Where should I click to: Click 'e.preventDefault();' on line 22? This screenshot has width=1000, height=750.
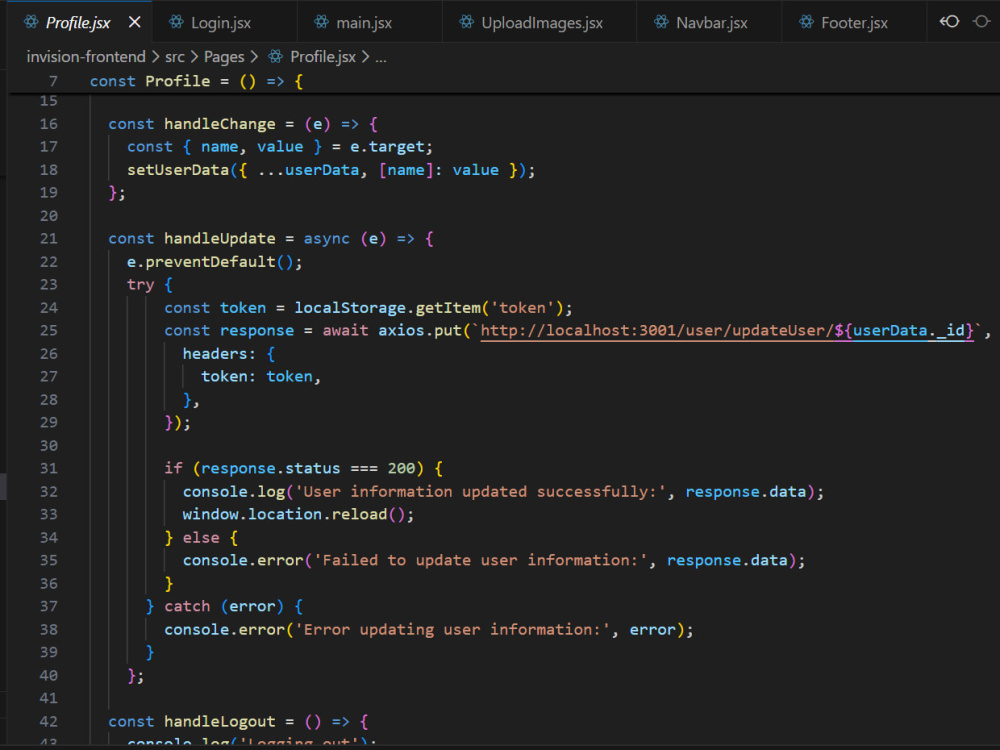(214, 261)
